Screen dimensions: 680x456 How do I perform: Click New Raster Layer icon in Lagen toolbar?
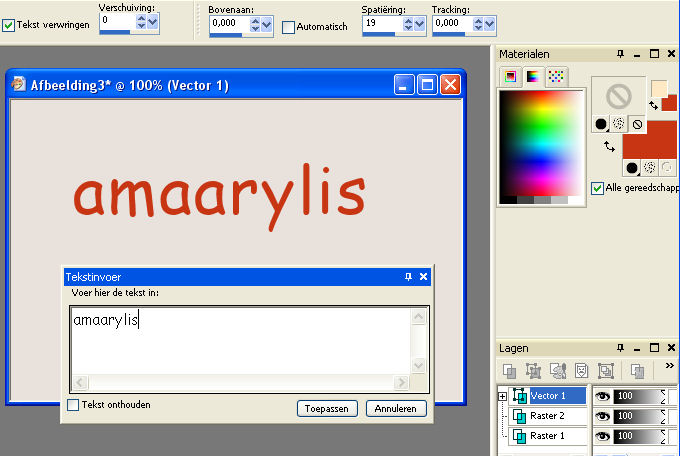click(510, 371)
